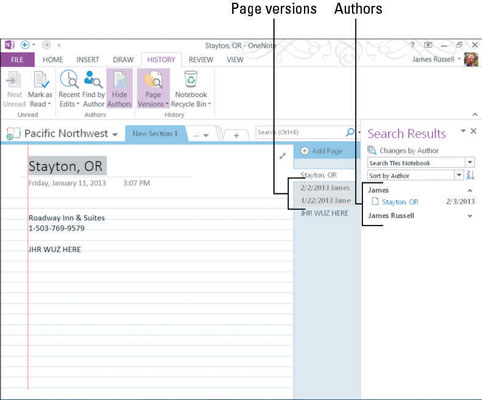Open the 2/2/2013 James page version
This screenshot has width=482, height=400.
(324, 188)
